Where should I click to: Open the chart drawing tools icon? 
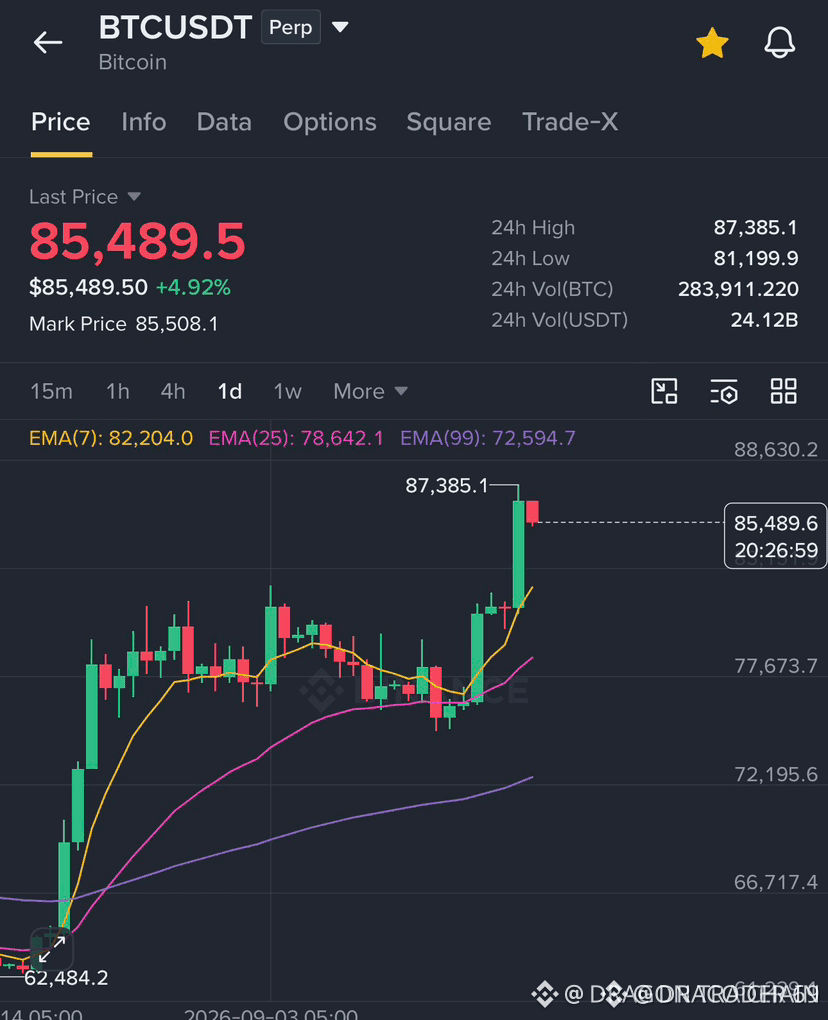(x=664, y=392)
